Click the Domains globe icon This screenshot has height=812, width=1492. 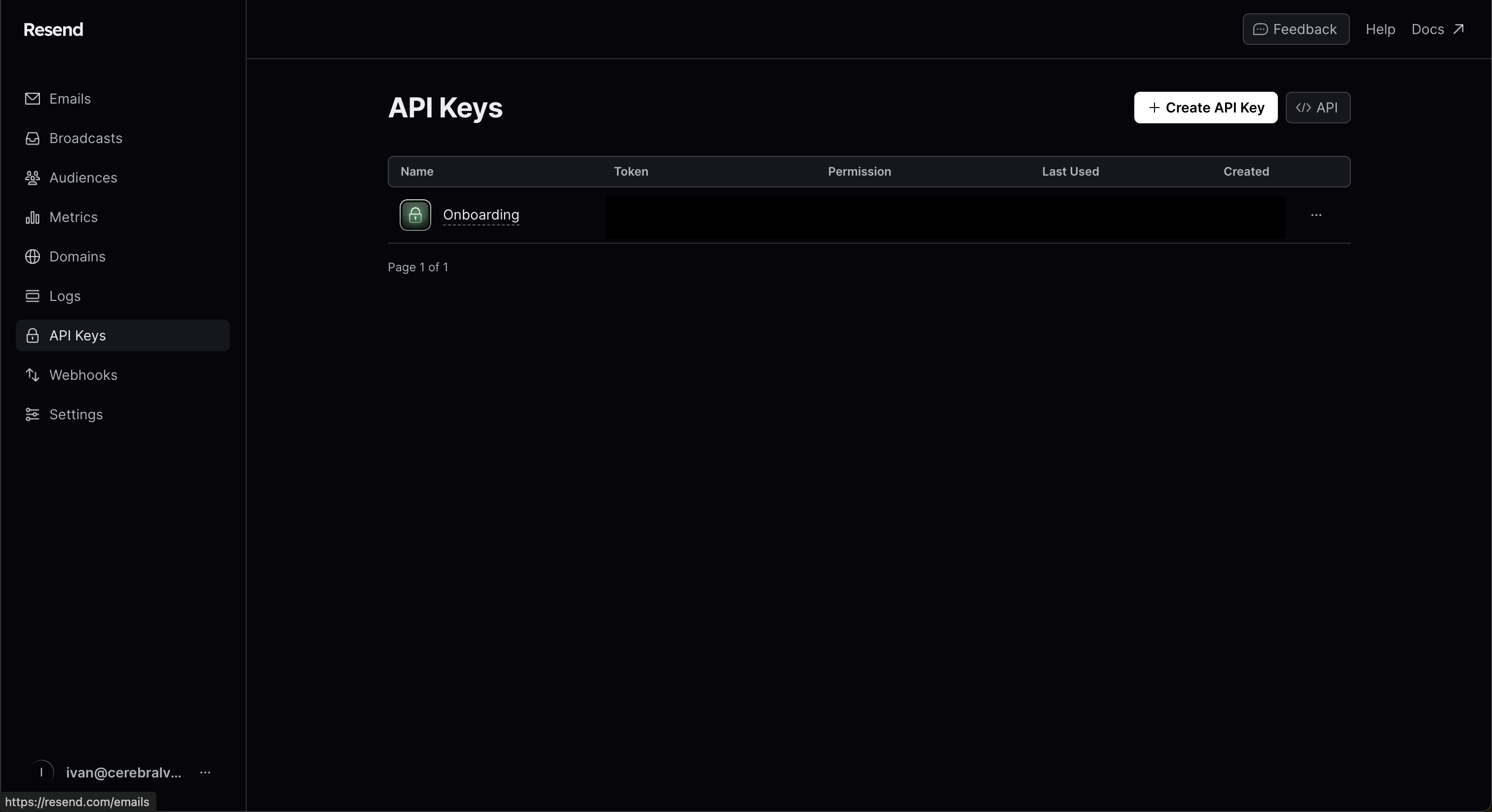pyautogui.click(x=33, y=257)
